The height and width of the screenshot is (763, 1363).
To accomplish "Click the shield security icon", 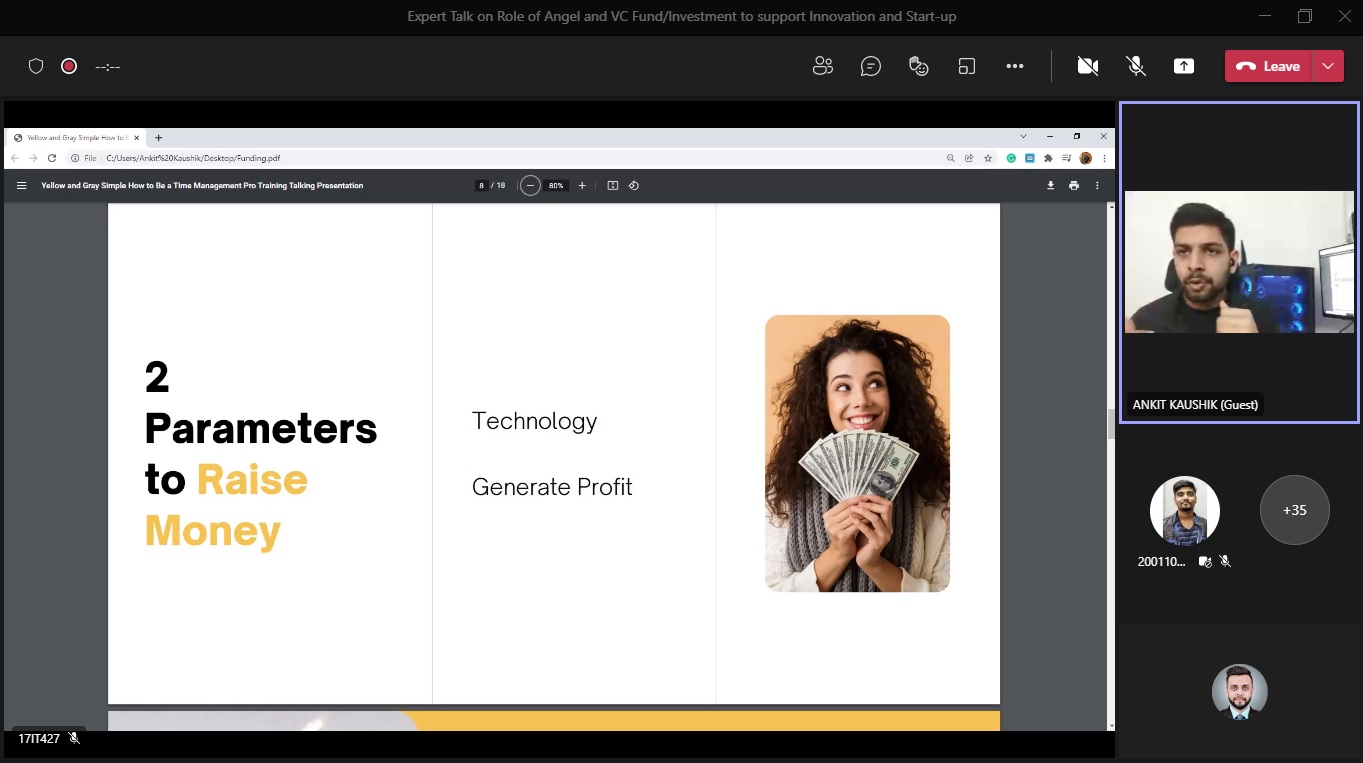I will click(x=36, y=66).
